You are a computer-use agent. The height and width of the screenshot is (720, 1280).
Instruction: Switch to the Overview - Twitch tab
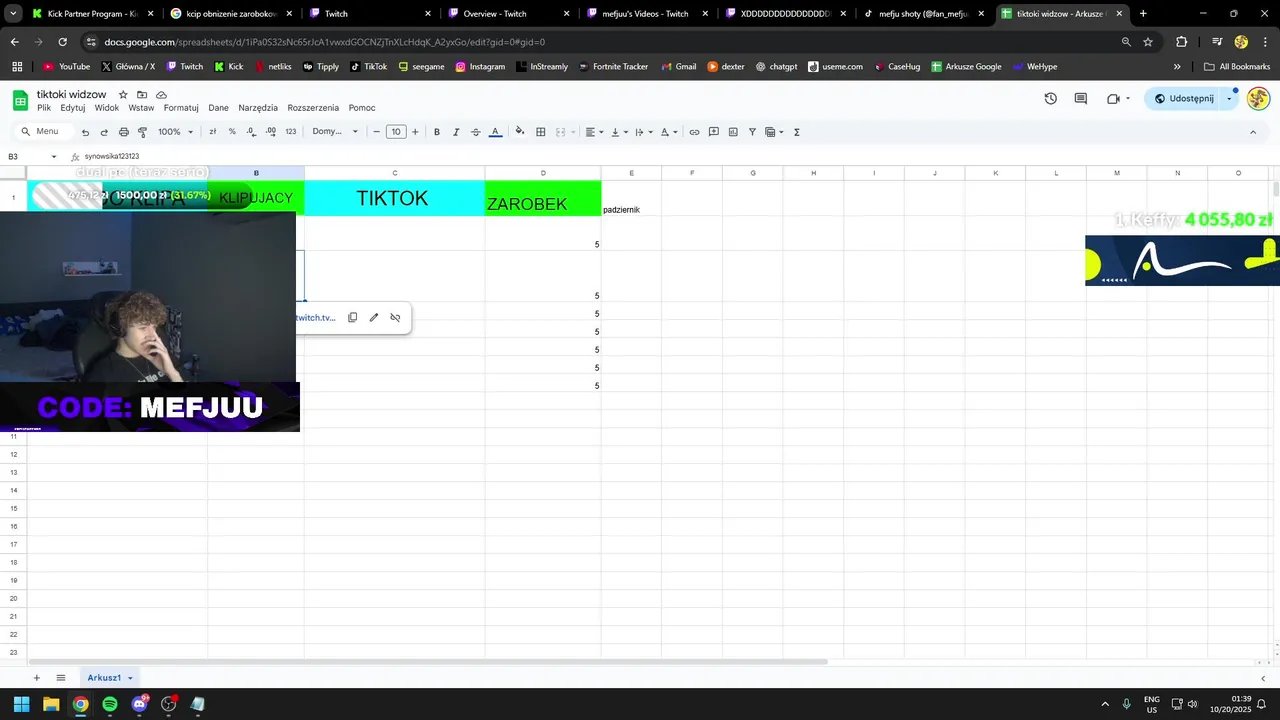click(494, 14)
